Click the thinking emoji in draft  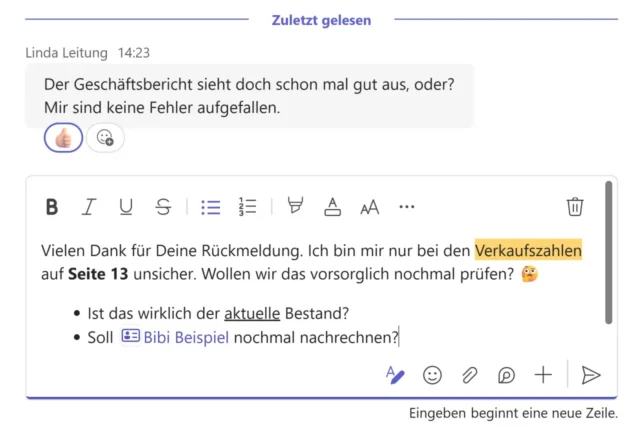(x=529, y=274)
